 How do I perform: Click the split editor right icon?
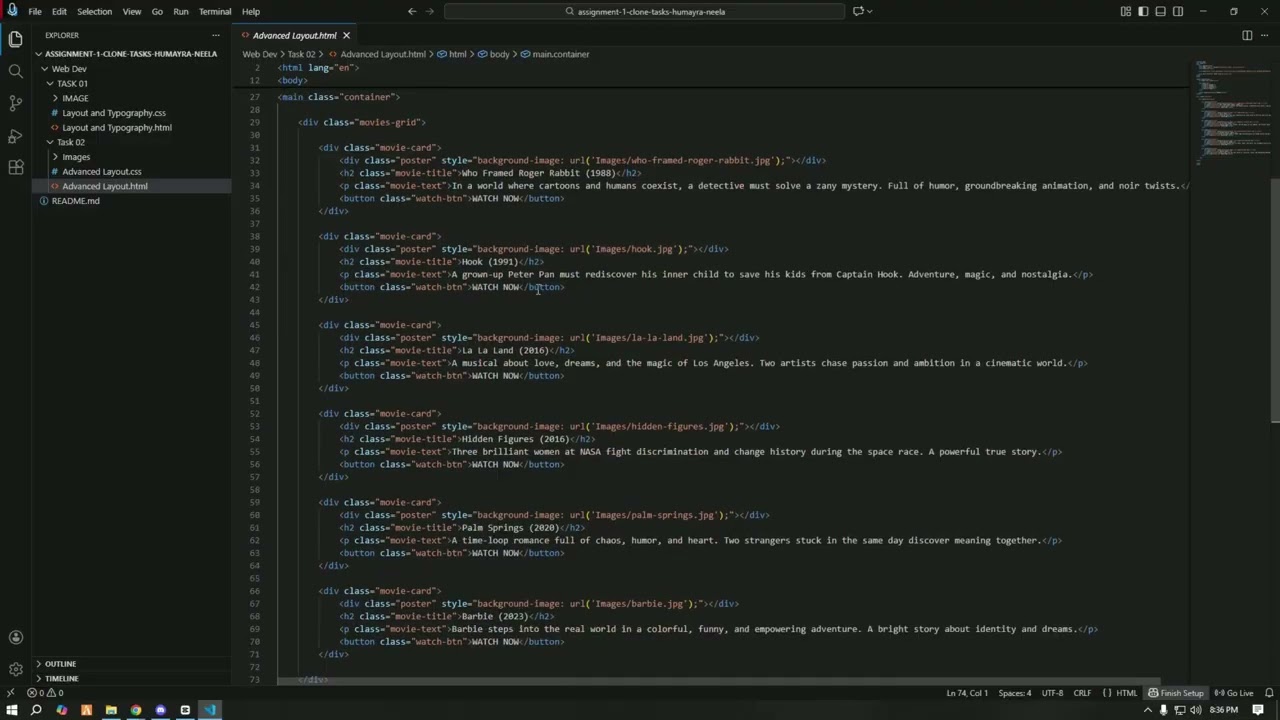pos(1247,35)
